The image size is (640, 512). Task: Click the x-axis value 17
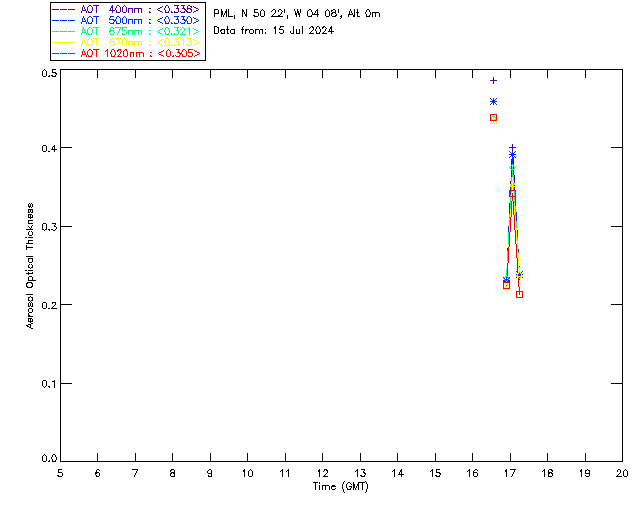pyautogui.click(x=510, y=474)
